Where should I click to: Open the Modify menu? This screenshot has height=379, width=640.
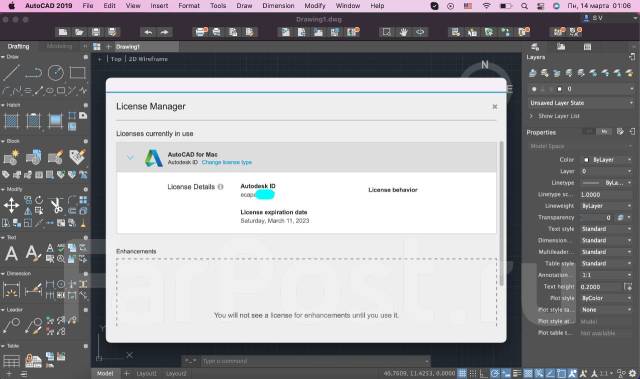tap(315, 6)
